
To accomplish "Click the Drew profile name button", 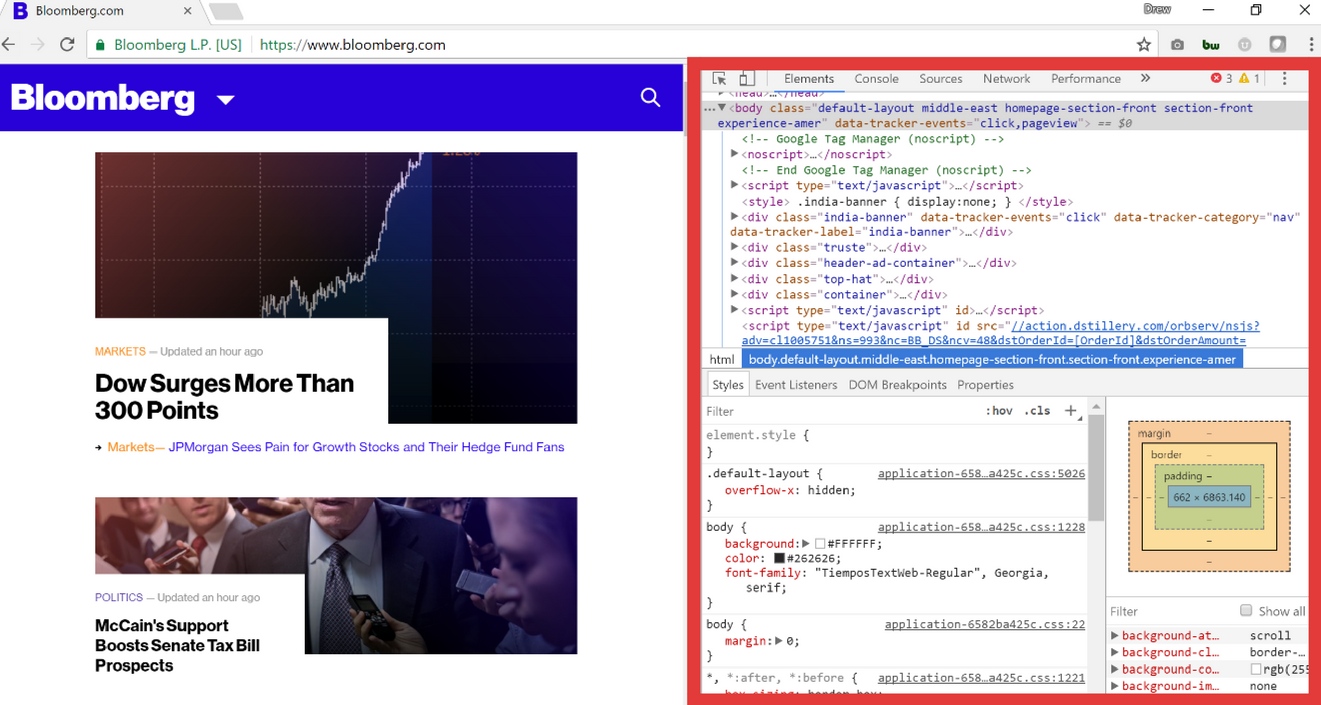I will (1157, 9).
